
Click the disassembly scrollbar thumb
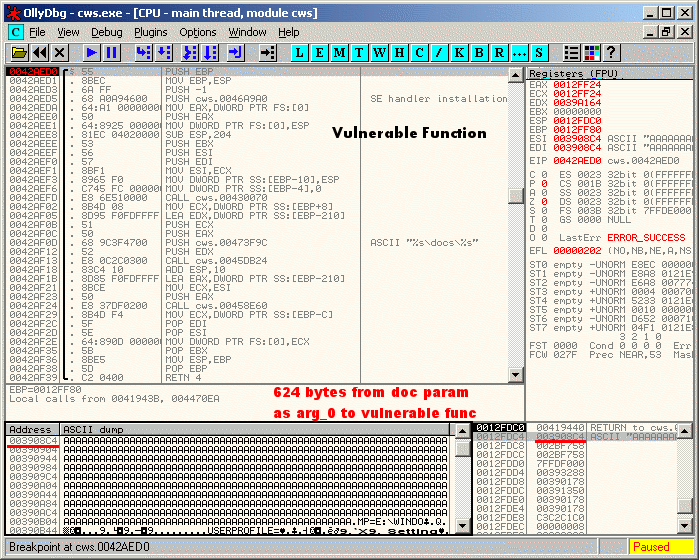(516, 195)
